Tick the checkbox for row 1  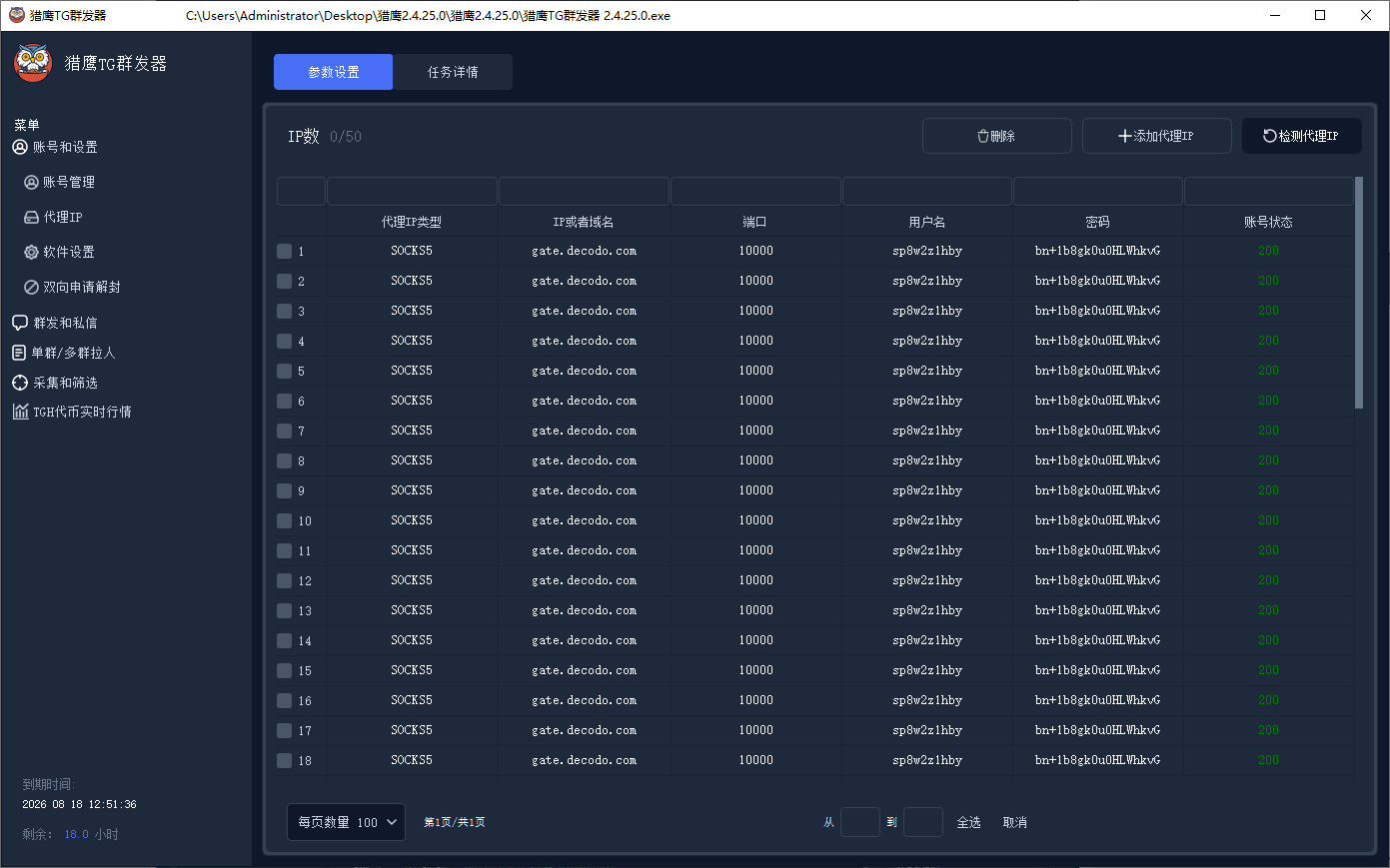click(285, 251)
